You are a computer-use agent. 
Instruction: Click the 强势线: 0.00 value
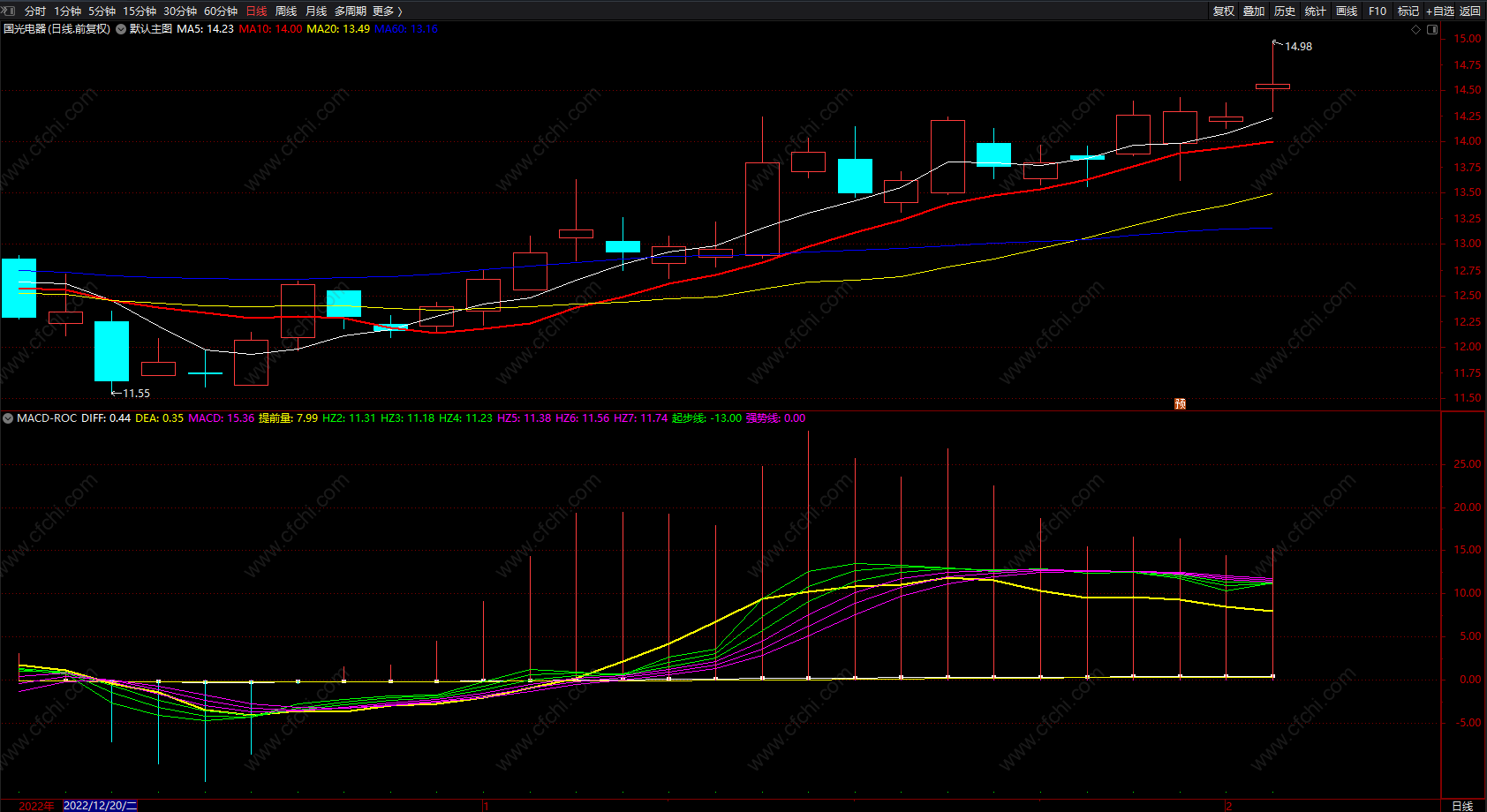pos(775,418)
